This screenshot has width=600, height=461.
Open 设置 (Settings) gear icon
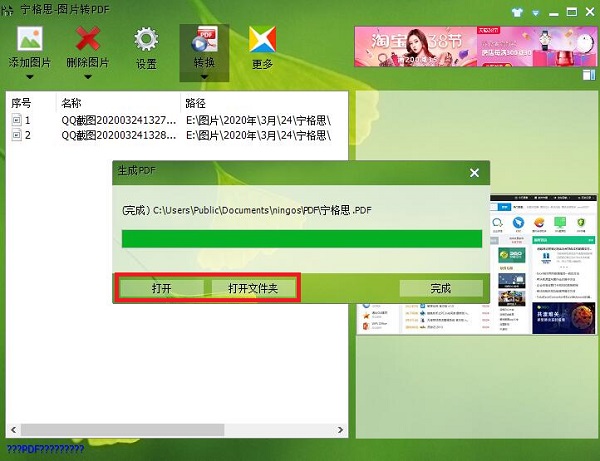(147, 40)
